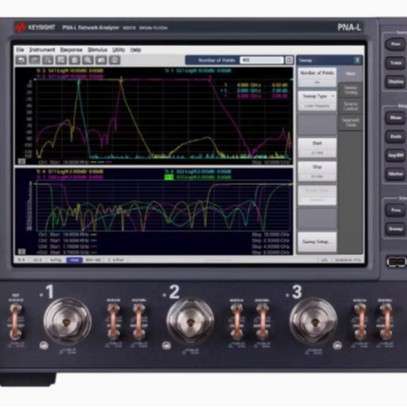Select the Freq front-panel key
Image resolution: width=407 pixels, height=407 pixels.
pos(396,210)
